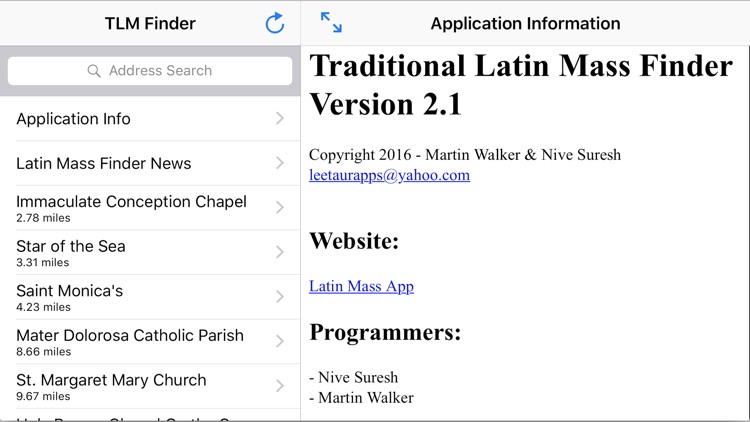Tap the chevron next to St. Margaret Mary
Viewport: 750px width, 422px height.
[280, 386]
